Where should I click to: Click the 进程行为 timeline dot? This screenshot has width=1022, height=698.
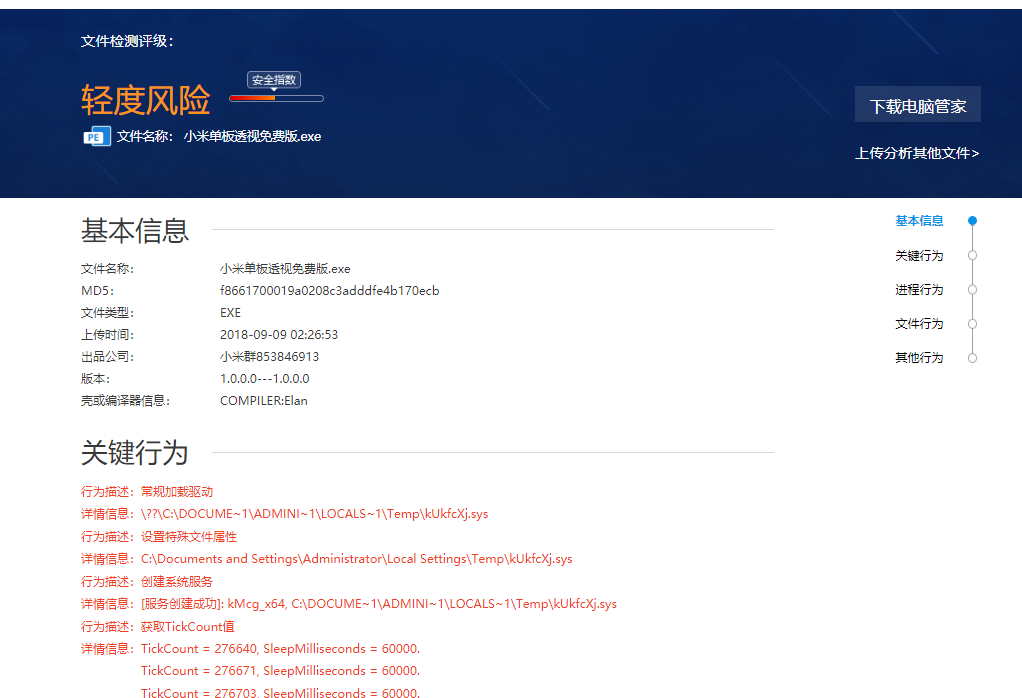[x=972, y=290]
